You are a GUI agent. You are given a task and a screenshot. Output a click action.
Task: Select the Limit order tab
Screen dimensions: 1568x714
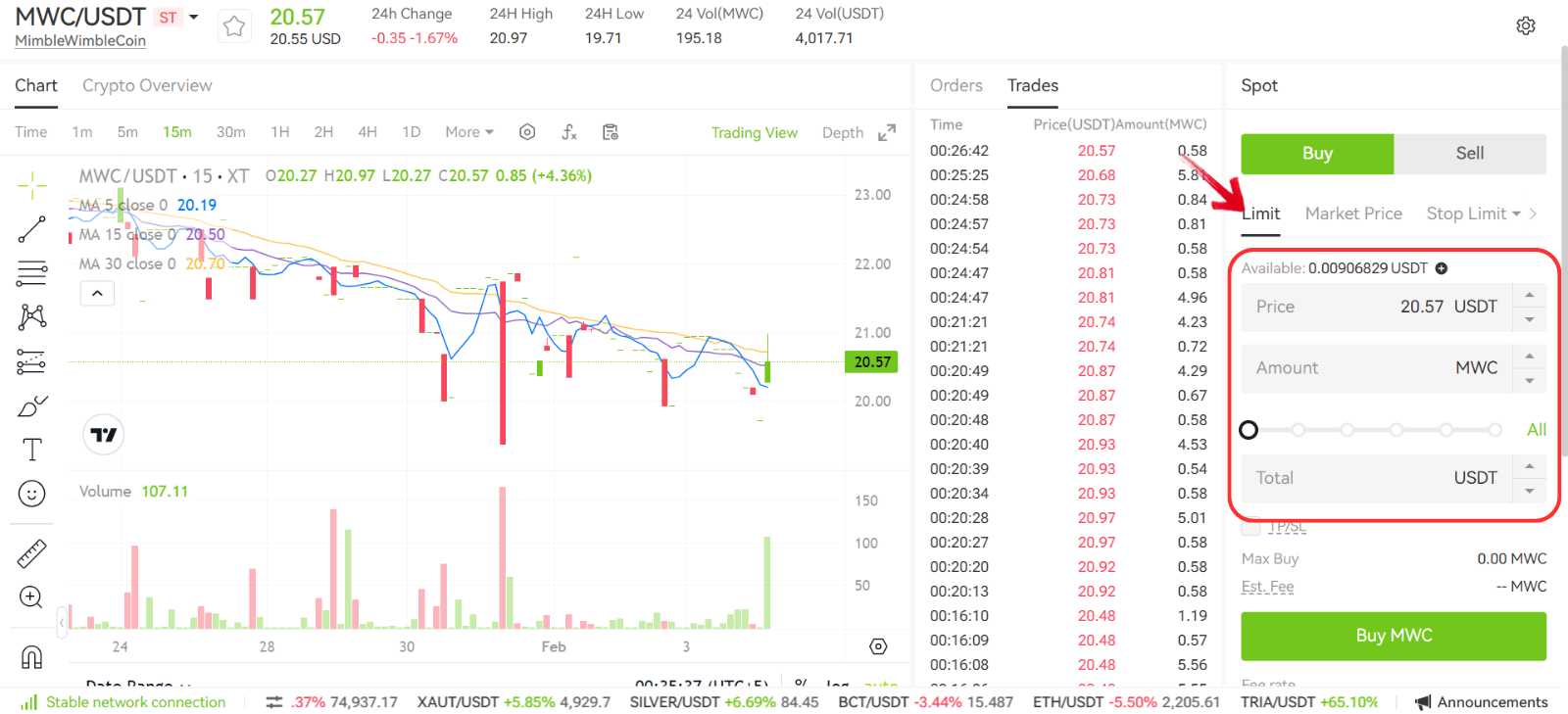coord(1261,214)
